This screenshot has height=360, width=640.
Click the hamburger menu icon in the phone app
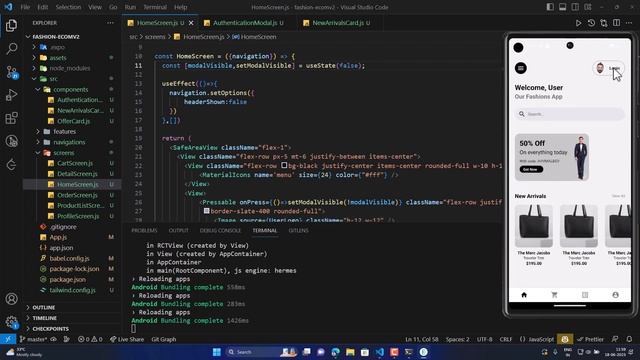pos(521,68)
